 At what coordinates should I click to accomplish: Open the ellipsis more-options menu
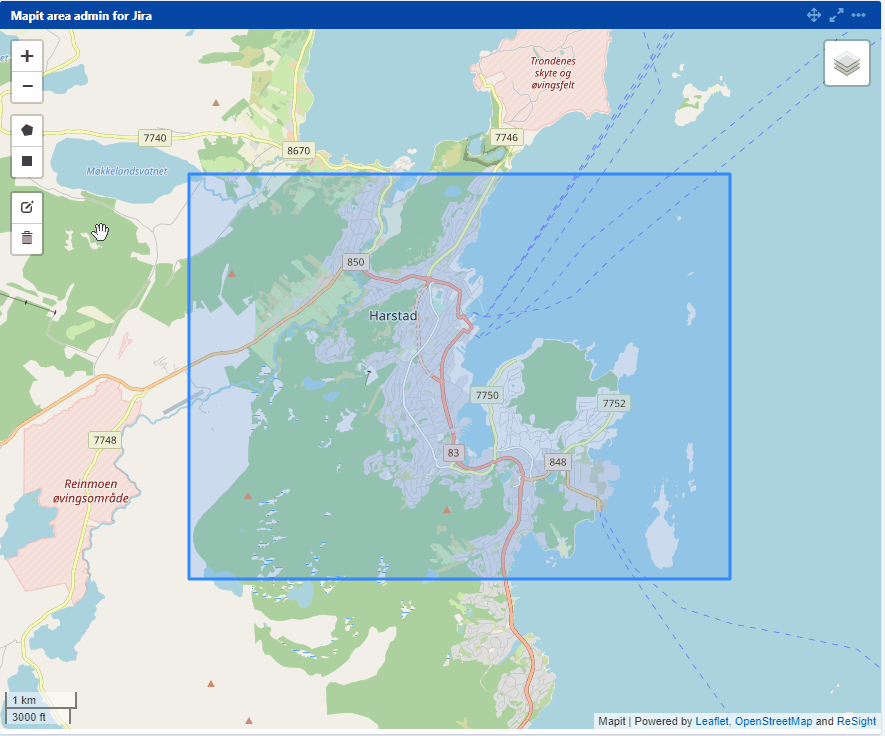(858, 15)
